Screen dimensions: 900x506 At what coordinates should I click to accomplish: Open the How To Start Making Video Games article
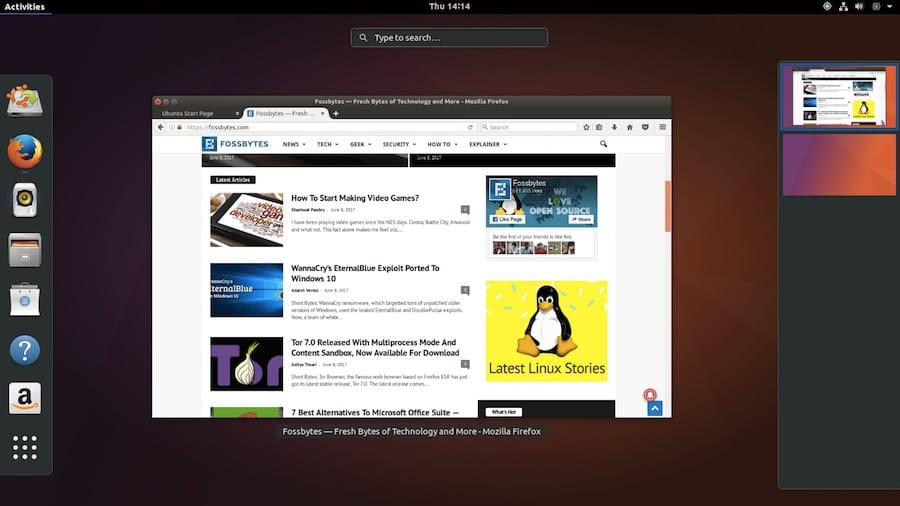[355, 198]
